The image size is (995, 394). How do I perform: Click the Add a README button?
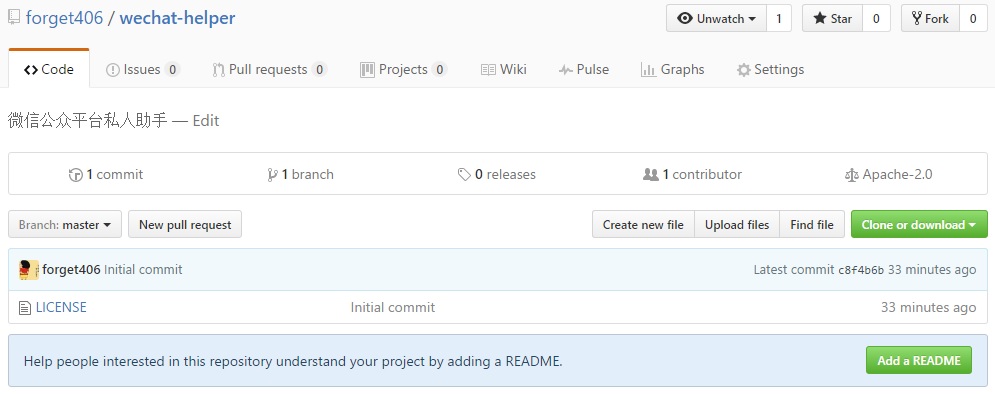pos(919,360)
